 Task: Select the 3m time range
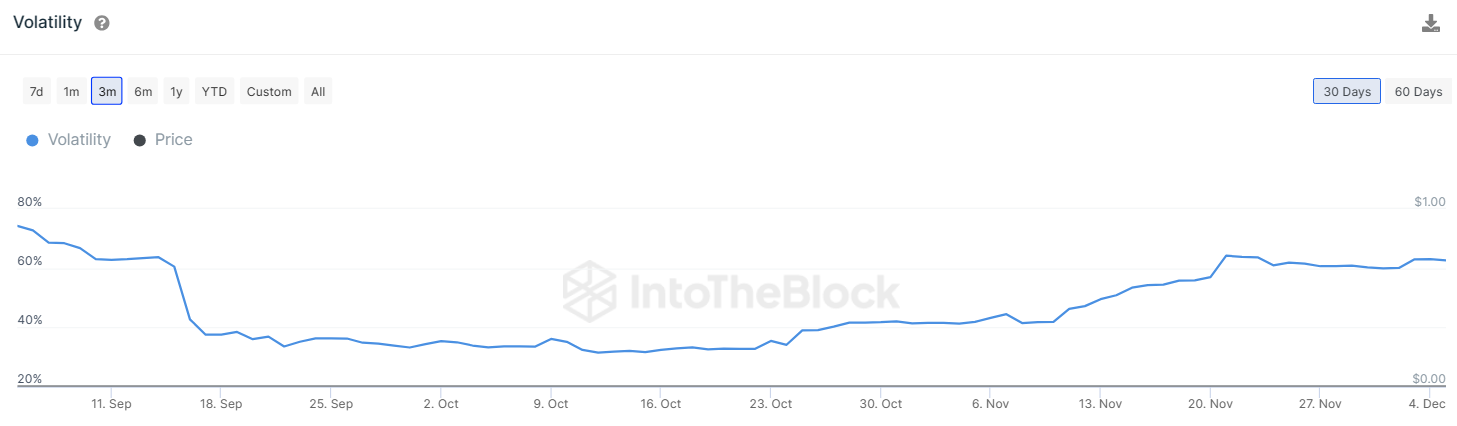point(107,92)
